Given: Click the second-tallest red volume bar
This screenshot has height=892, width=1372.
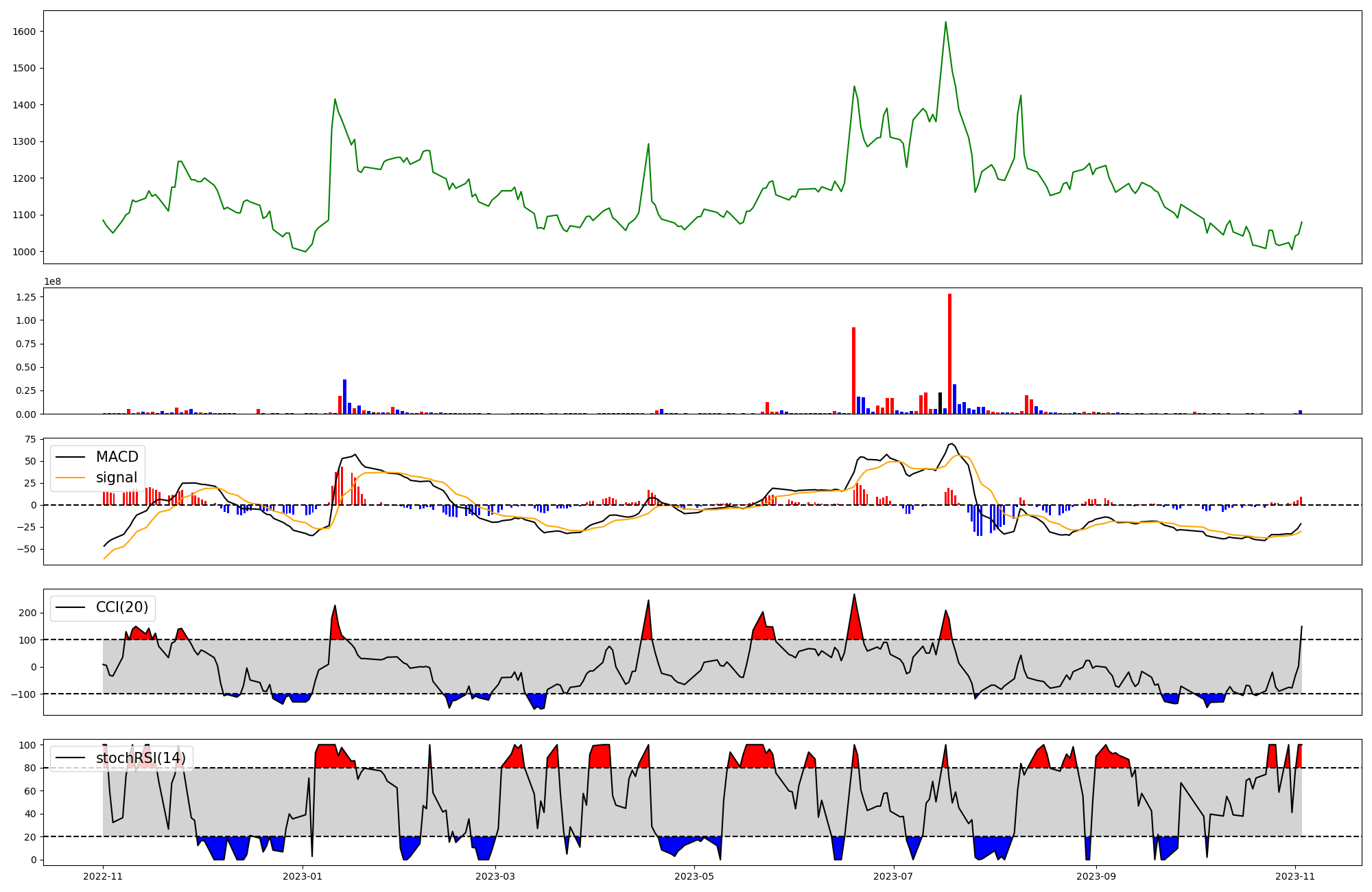Looking at the screenshot, I should (x=853, y=371).
